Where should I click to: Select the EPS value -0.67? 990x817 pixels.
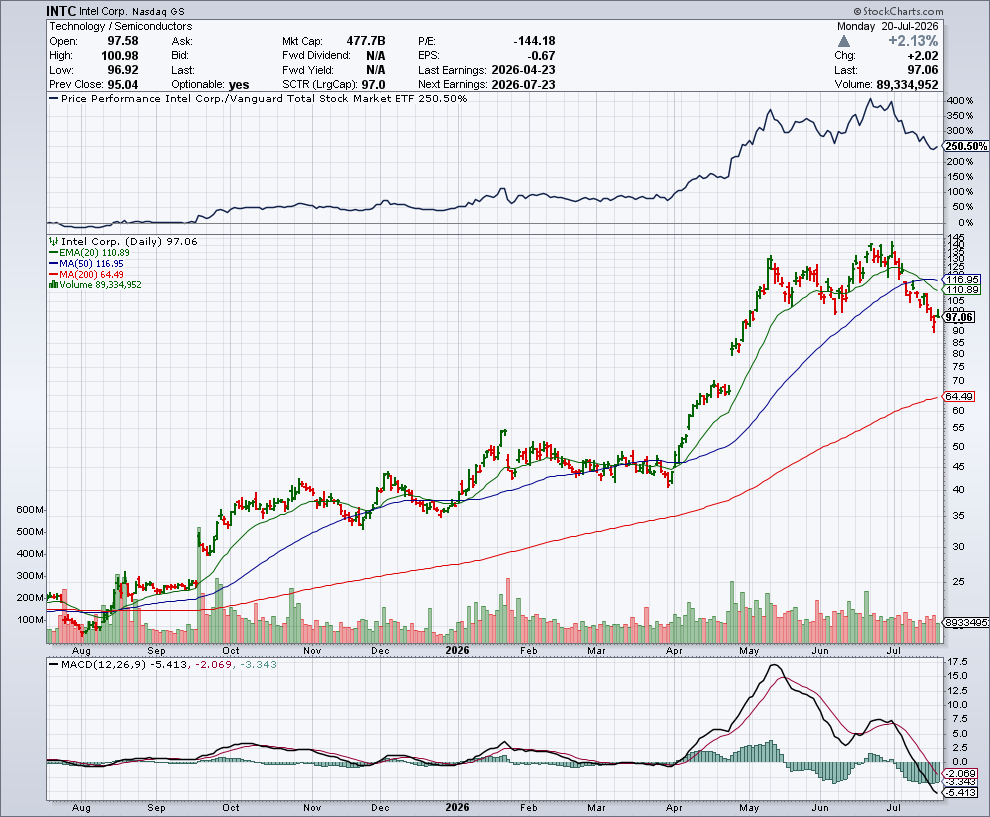pyautogui.click(x=541, y=56)
